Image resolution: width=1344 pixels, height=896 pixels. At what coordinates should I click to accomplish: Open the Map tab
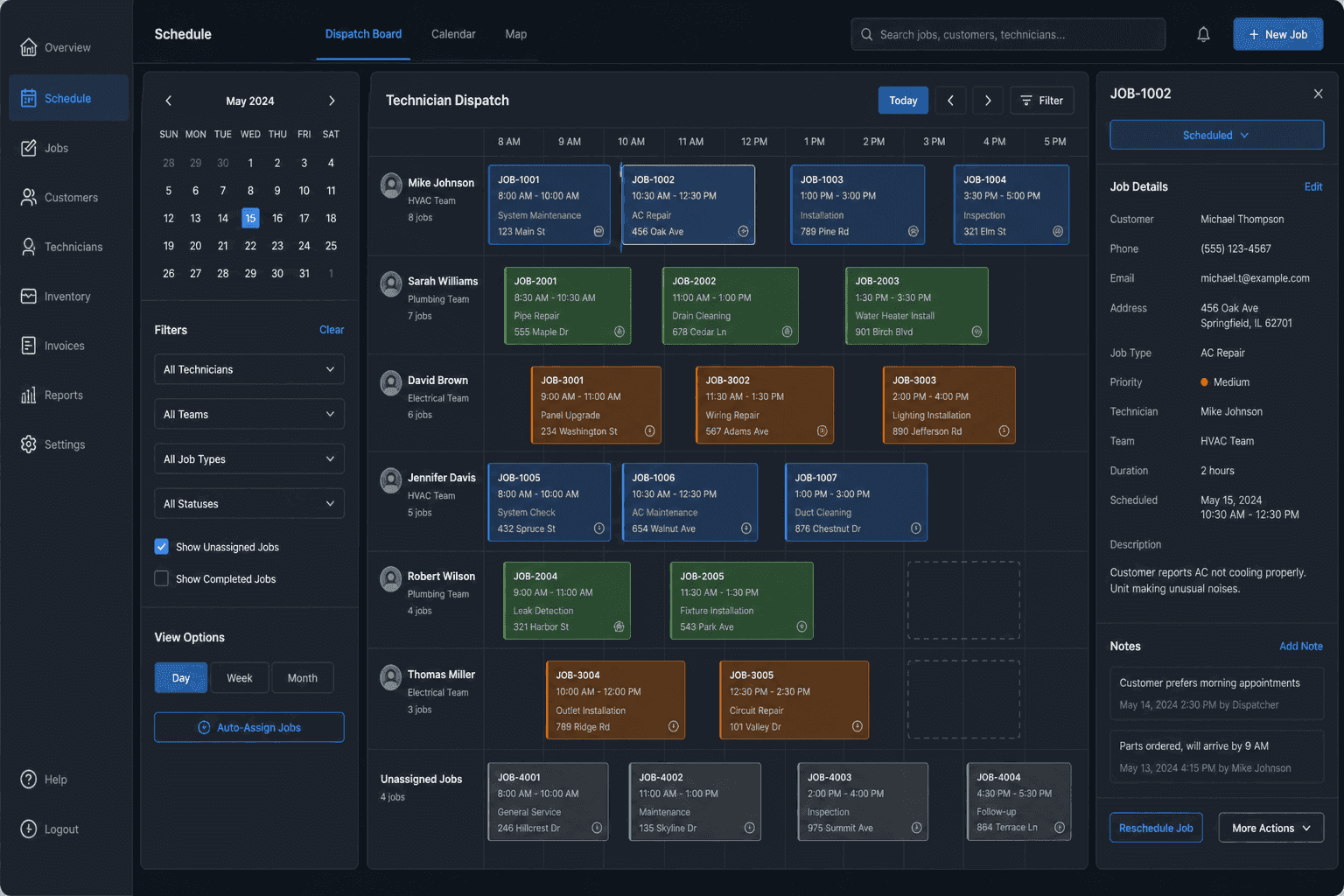516,34
